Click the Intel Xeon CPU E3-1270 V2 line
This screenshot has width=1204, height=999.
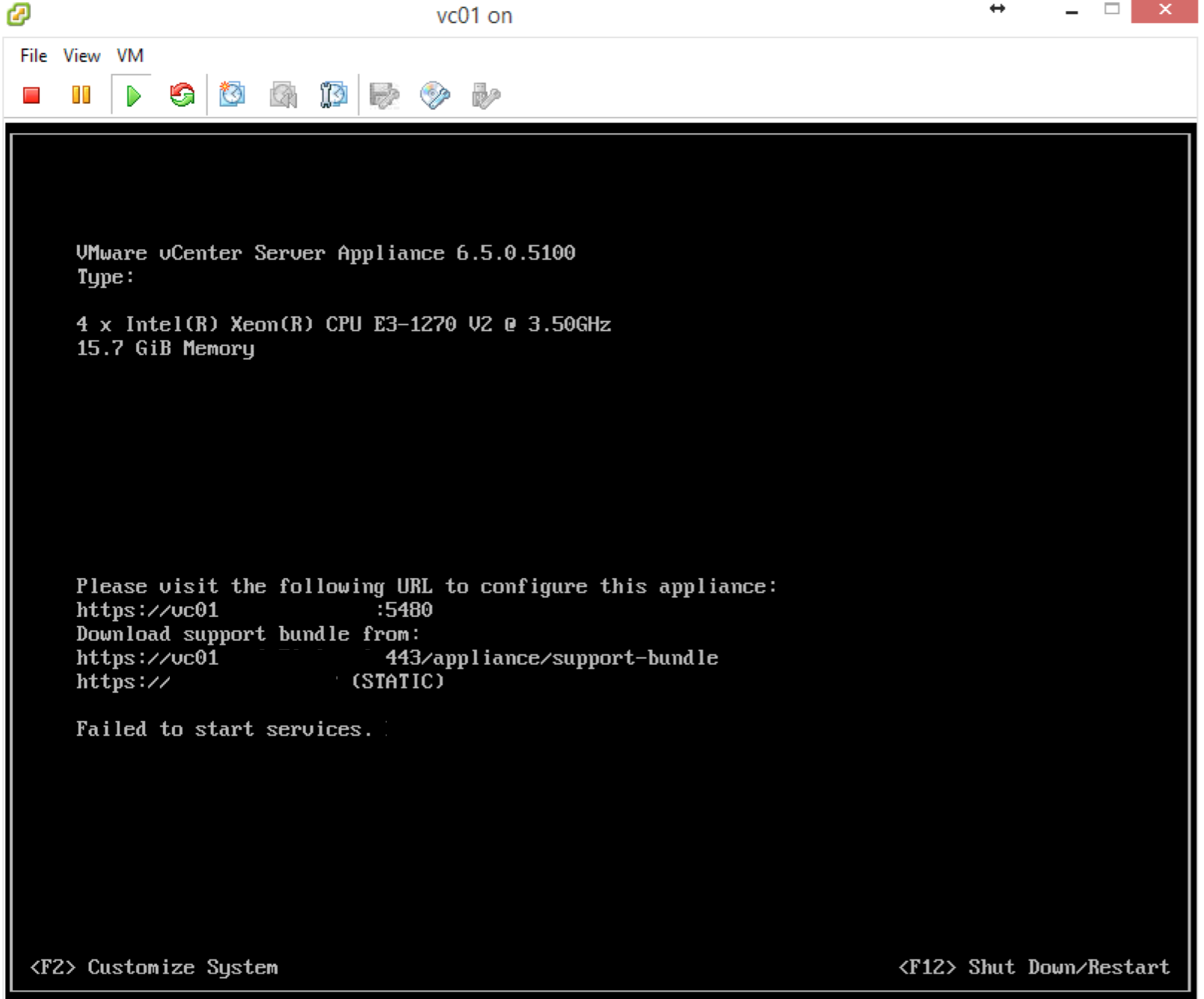(x=344, y=325)
